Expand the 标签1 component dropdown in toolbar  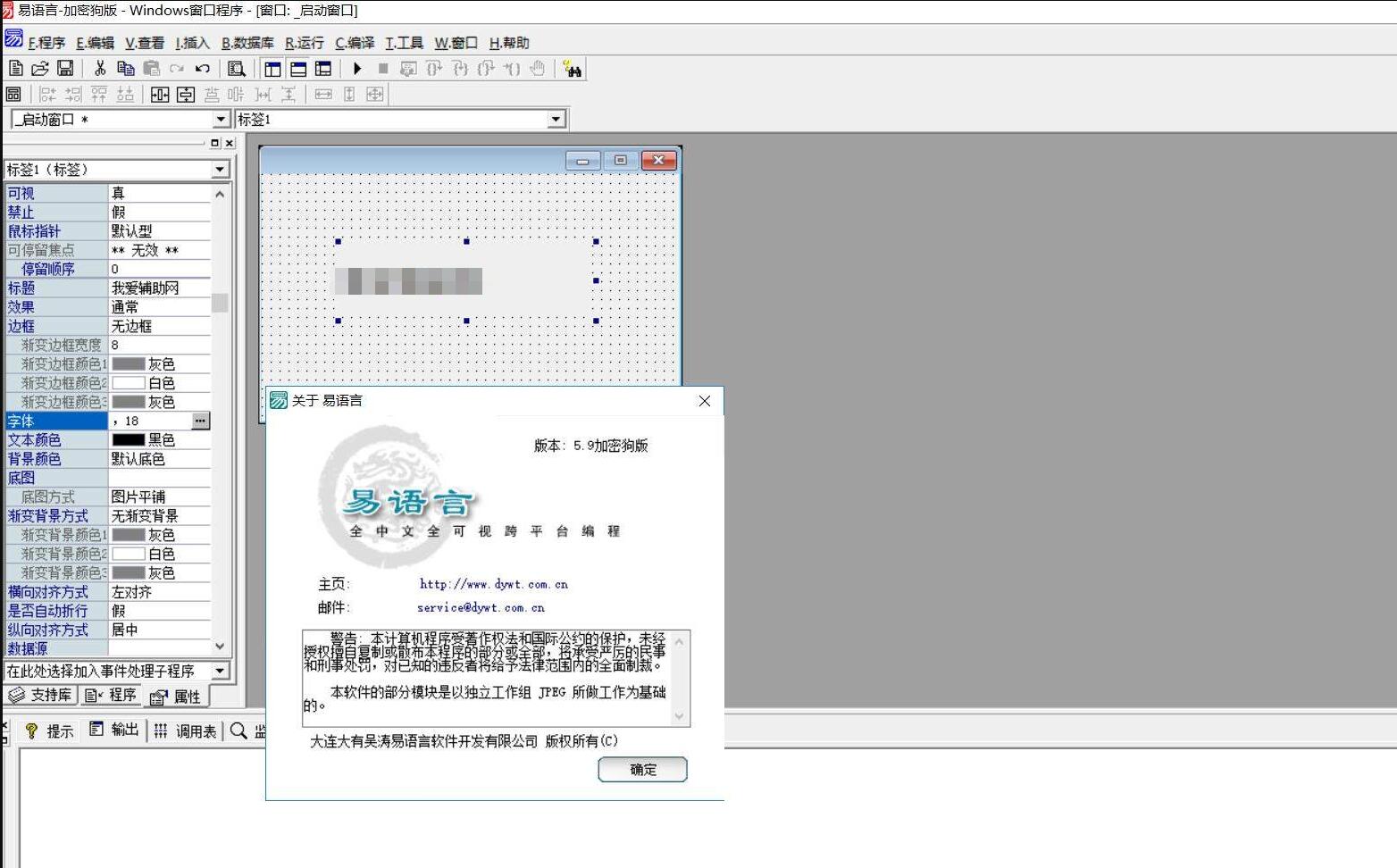pos(556,119)
